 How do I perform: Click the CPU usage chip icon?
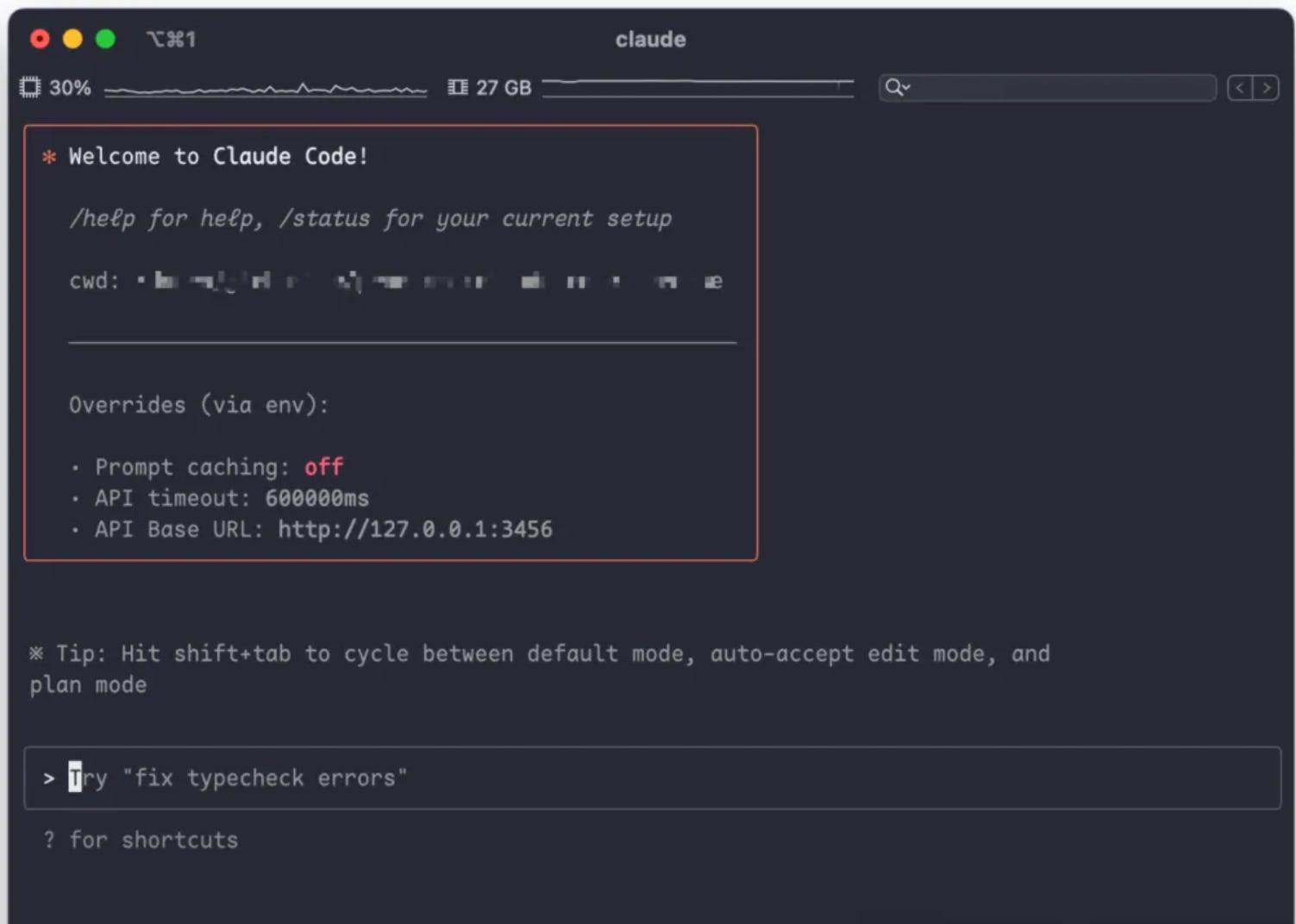click(30, 87)
